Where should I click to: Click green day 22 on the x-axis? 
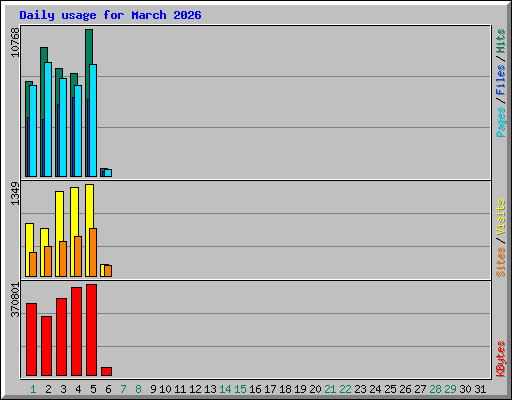click(345, 389)
